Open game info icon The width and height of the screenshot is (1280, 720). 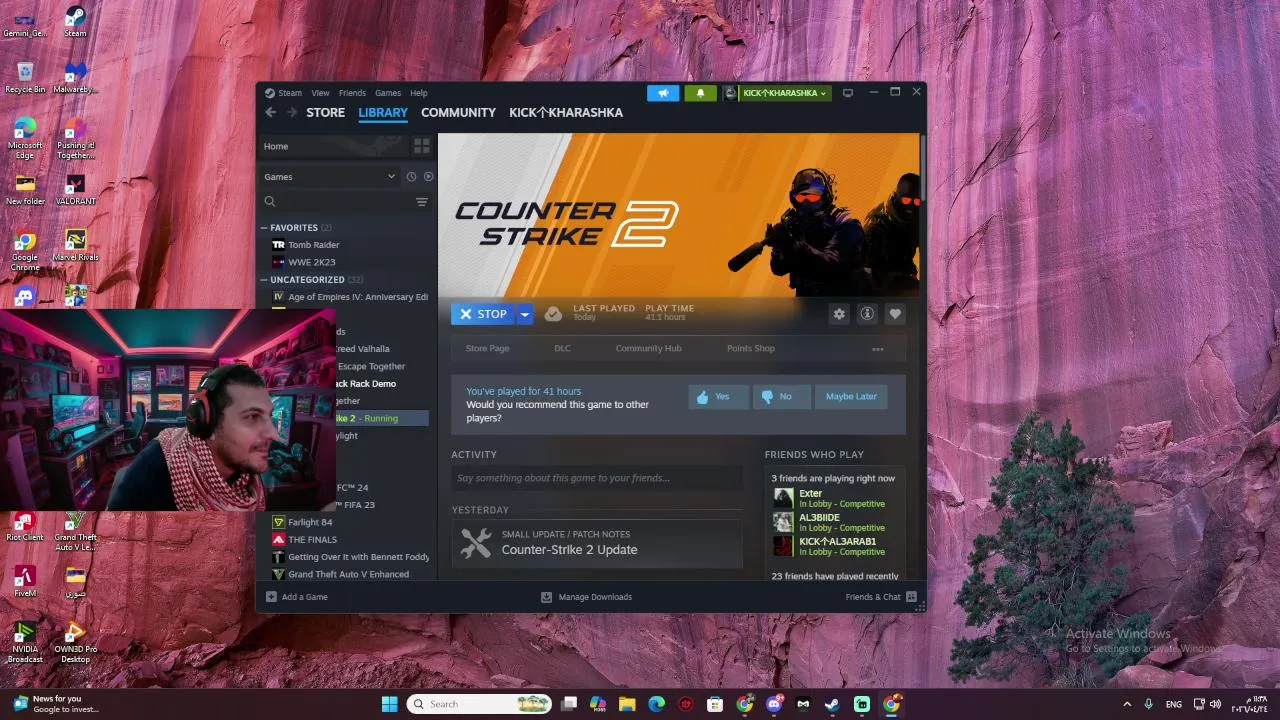[x=867, y=314]
